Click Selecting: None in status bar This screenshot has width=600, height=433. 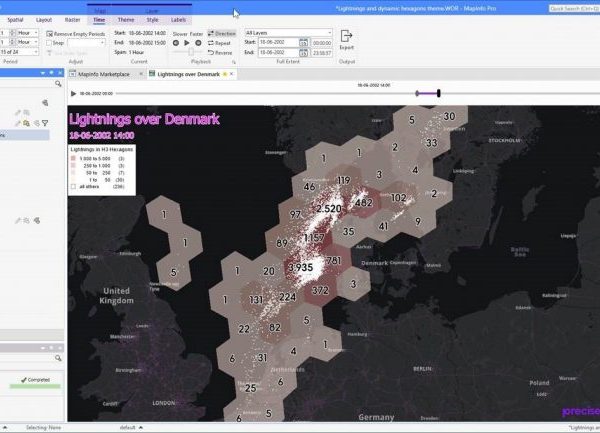click(43, 427)
